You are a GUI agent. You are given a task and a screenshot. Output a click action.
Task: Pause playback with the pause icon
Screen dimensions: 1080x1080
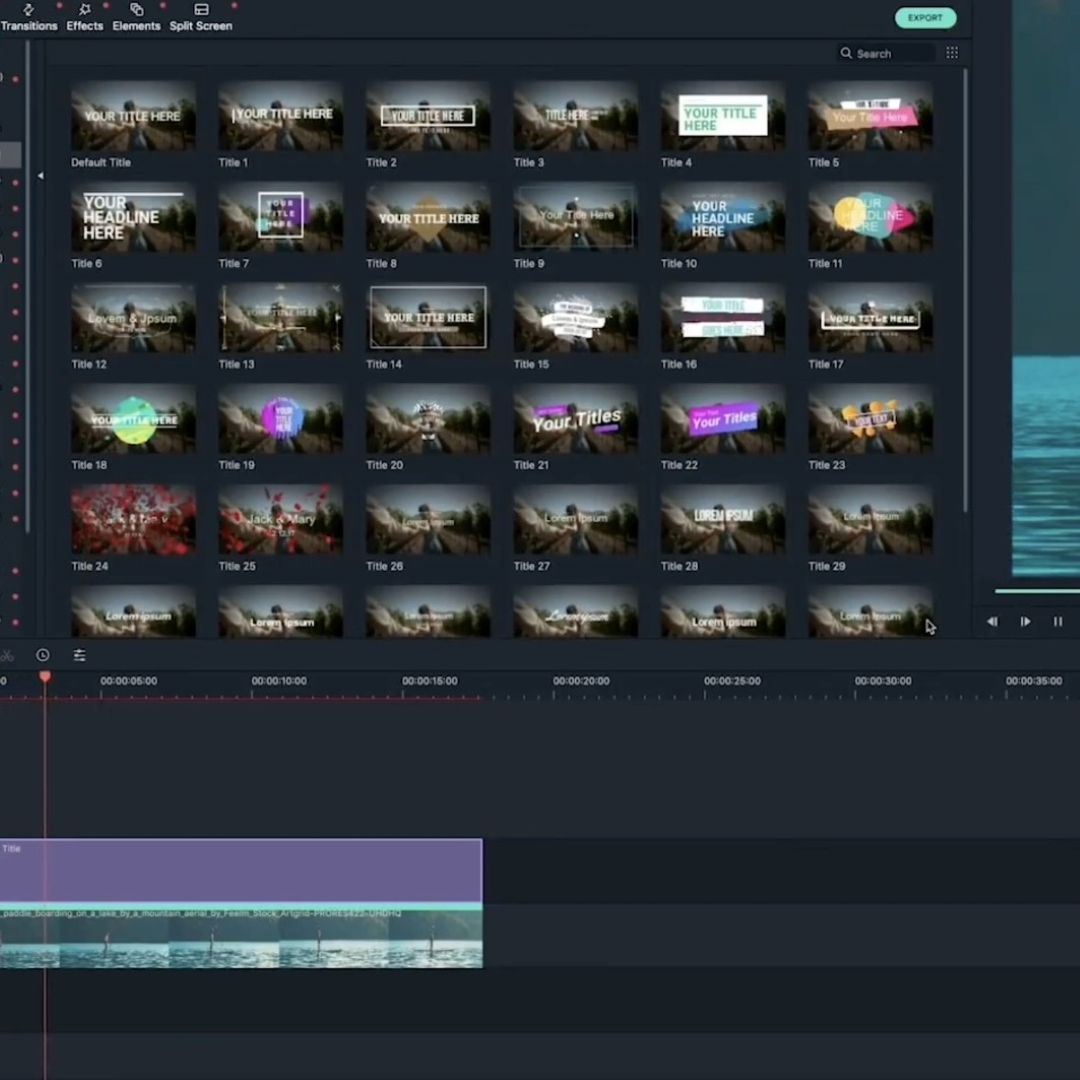(x=1058, y=622)
